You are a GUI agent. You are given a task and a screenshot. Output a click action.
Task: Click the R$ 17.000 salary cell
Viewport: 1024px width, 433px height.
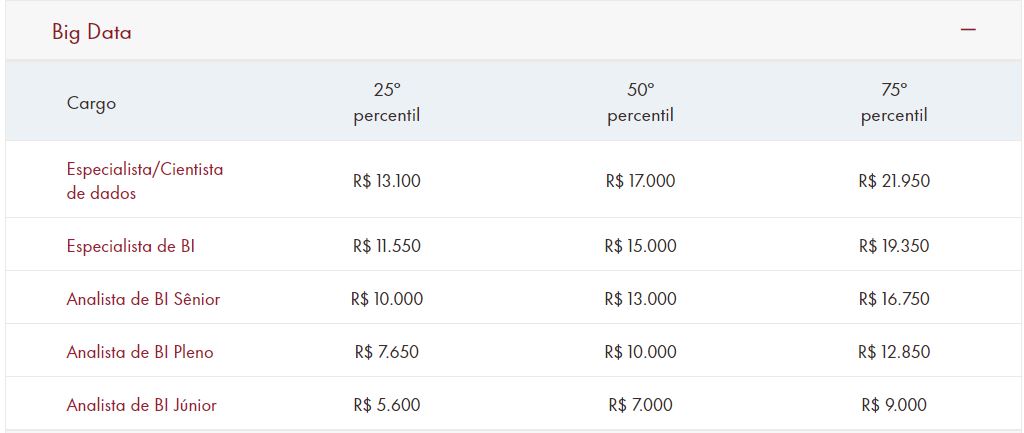[x=640, y=181]
